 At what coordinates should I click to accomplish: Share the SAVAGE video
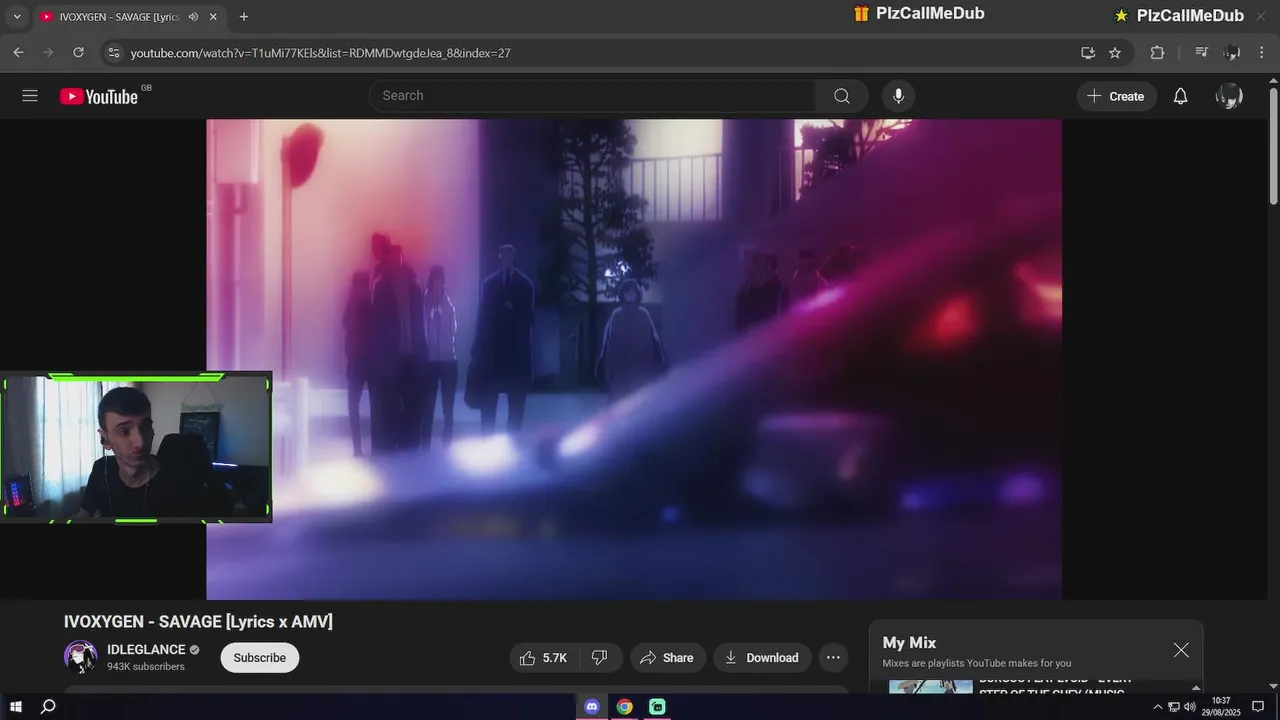click(667, 657)
